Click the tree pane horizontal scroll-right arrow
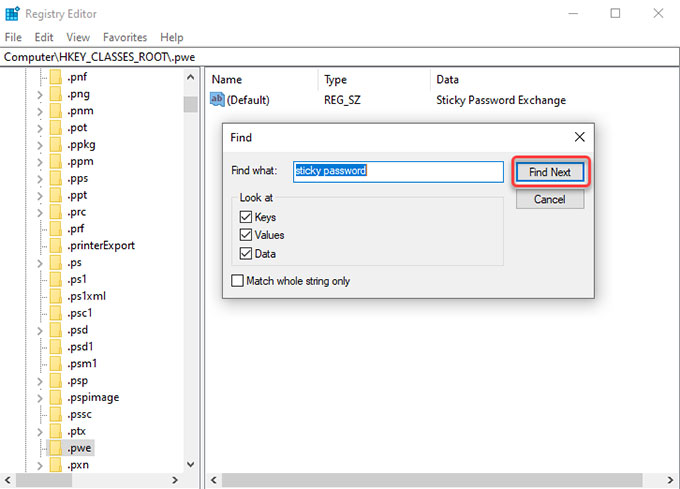 point(175,480)
